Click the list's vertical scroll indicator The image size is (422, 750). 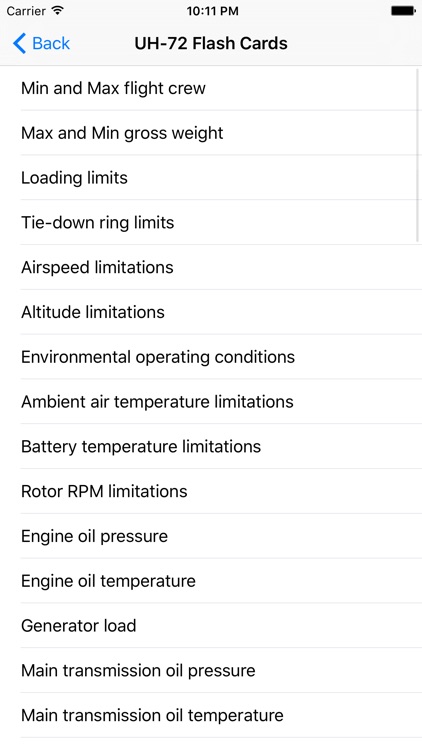(x=418, y=155)
